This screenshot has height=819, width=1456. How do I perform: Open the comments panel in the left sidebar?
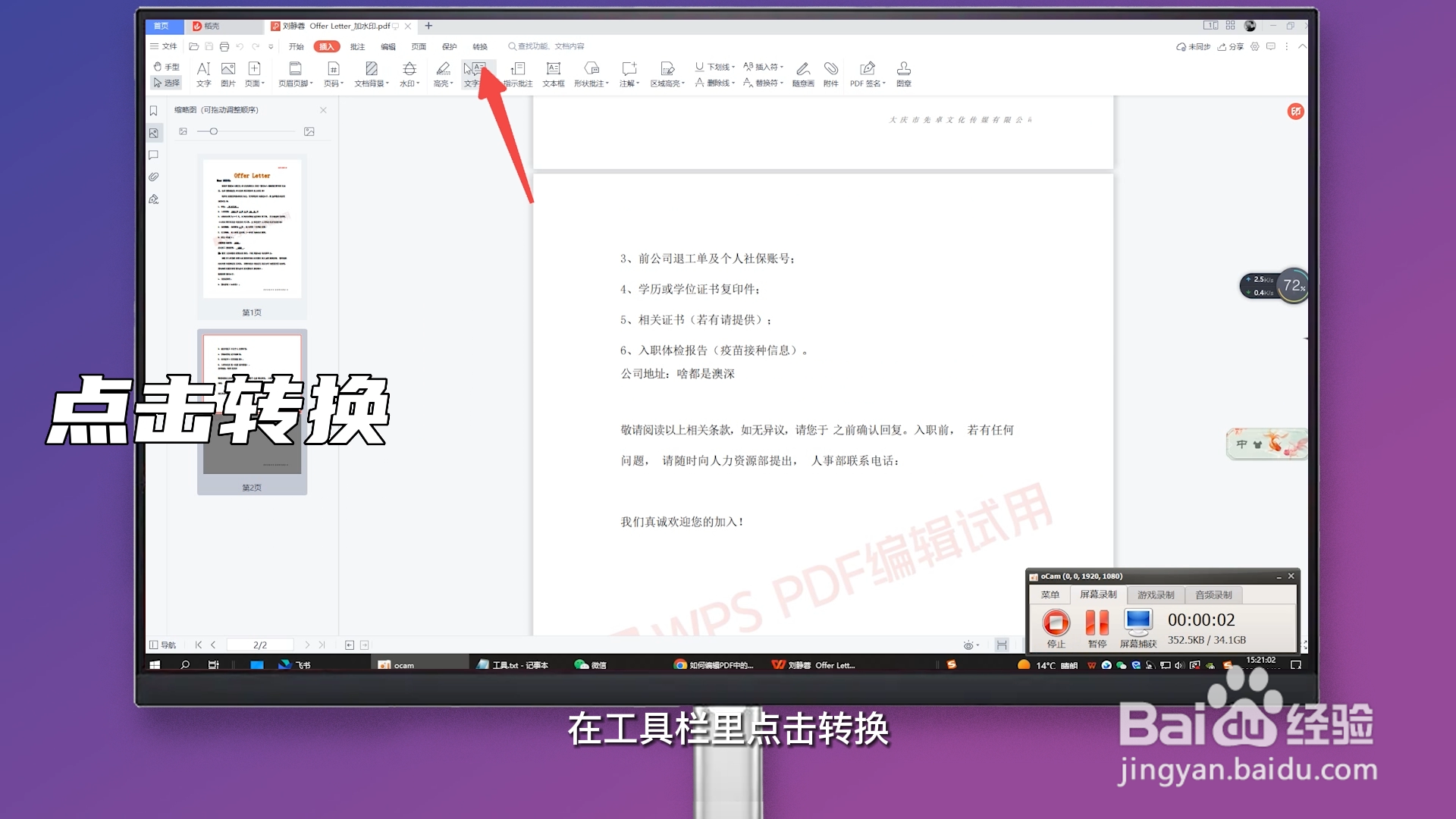tap(154, 155)
